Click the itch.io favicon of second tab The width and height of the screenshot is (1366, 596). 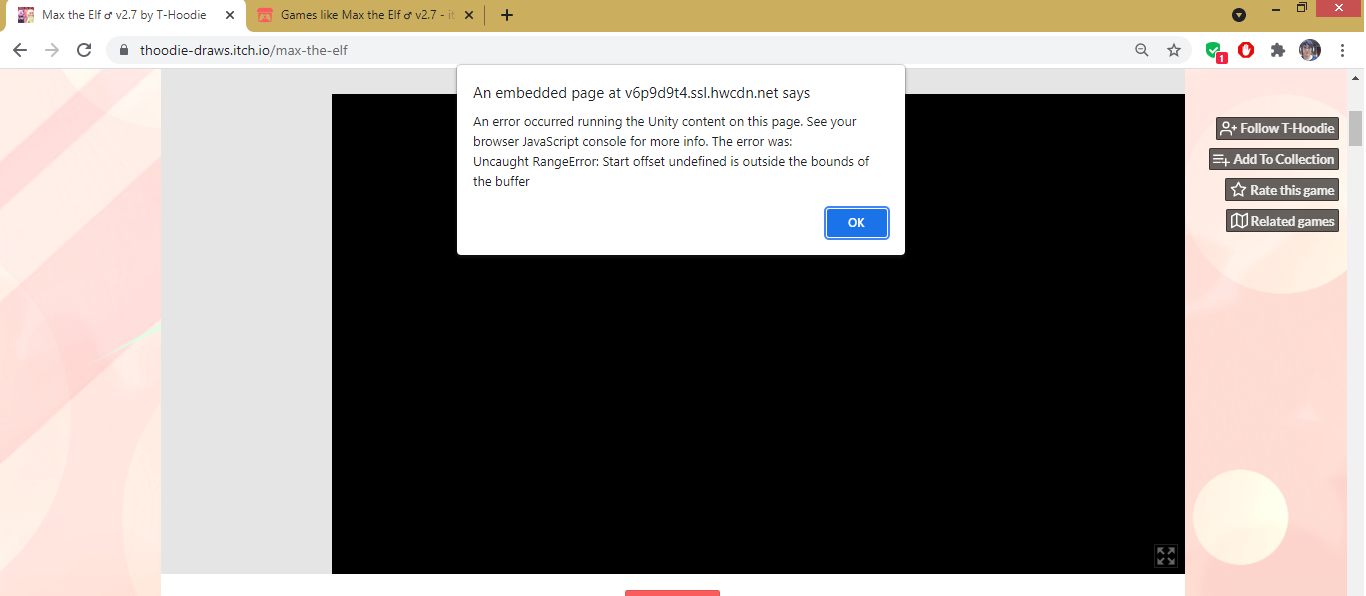coord(265,15)
